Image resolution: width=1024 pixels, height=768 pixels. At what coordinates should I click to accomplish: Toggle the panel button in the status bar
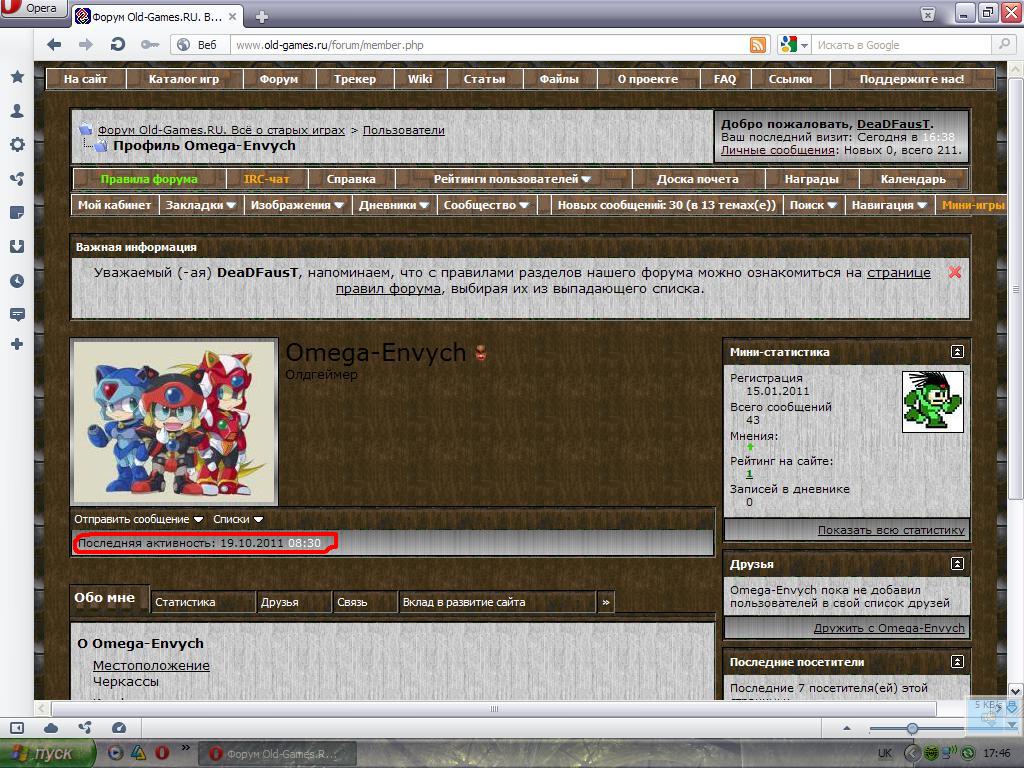[17, 728]
